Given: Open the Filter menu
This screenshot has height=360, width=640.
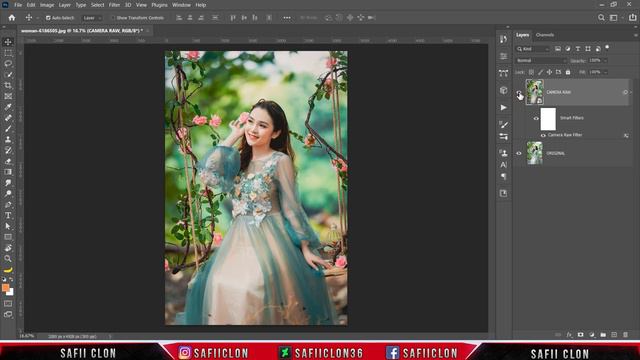Looking at the screenshot, I should pyautogui.click(x=114, y=5).
